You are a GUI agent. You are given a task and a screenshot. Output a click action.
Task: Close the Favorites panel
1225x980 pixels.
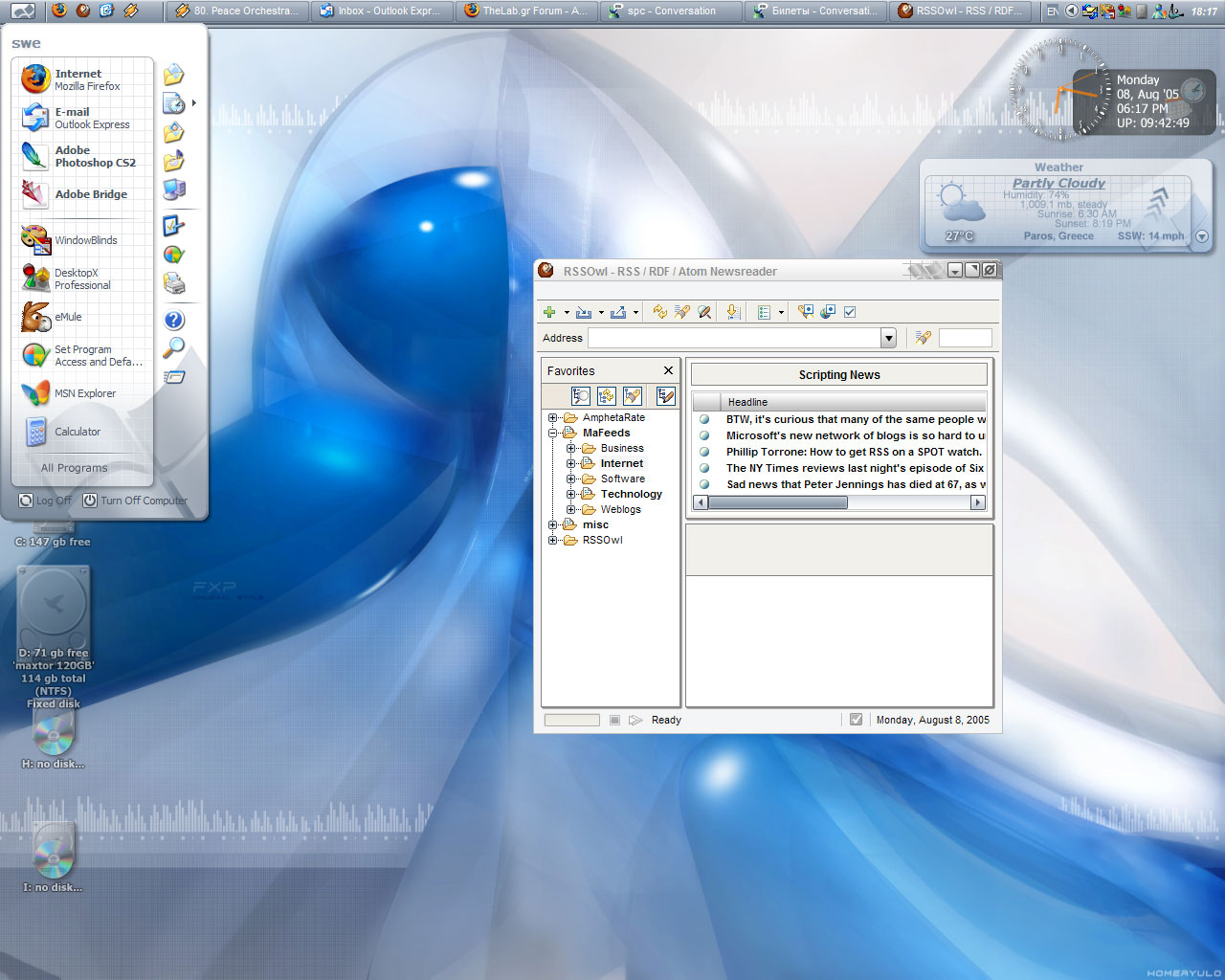(x=668, y=370)
